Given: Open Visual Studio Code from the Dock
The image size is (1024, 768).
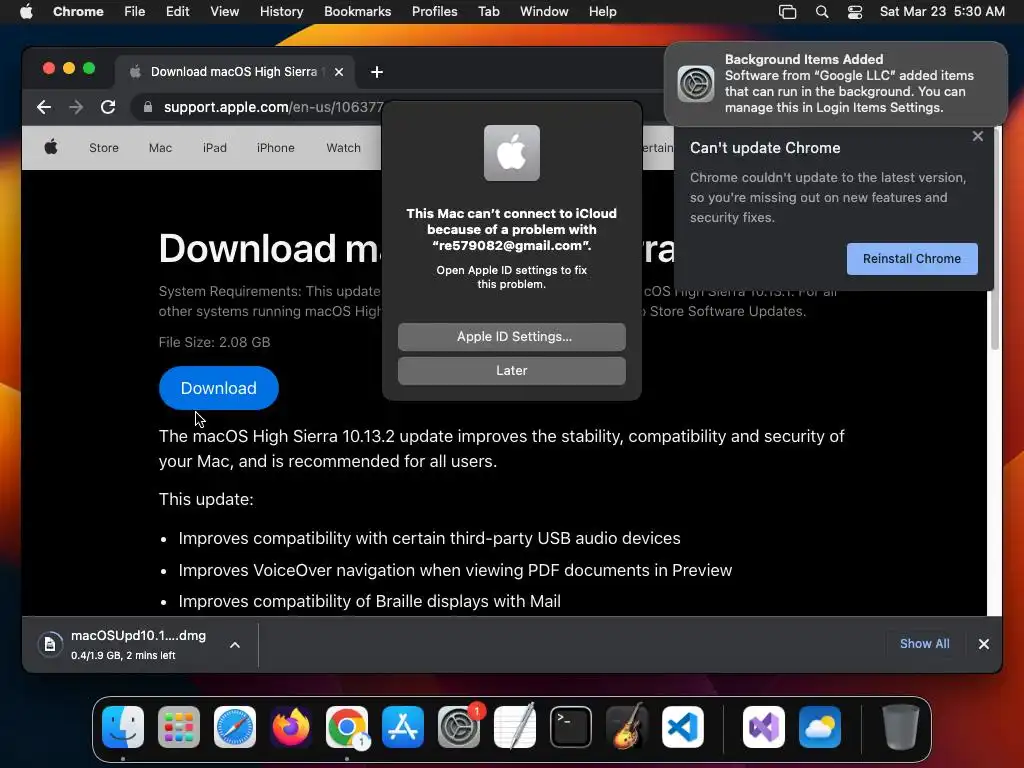Looking at the screenshot, I should pyautogui.click(x=683, y=727).
